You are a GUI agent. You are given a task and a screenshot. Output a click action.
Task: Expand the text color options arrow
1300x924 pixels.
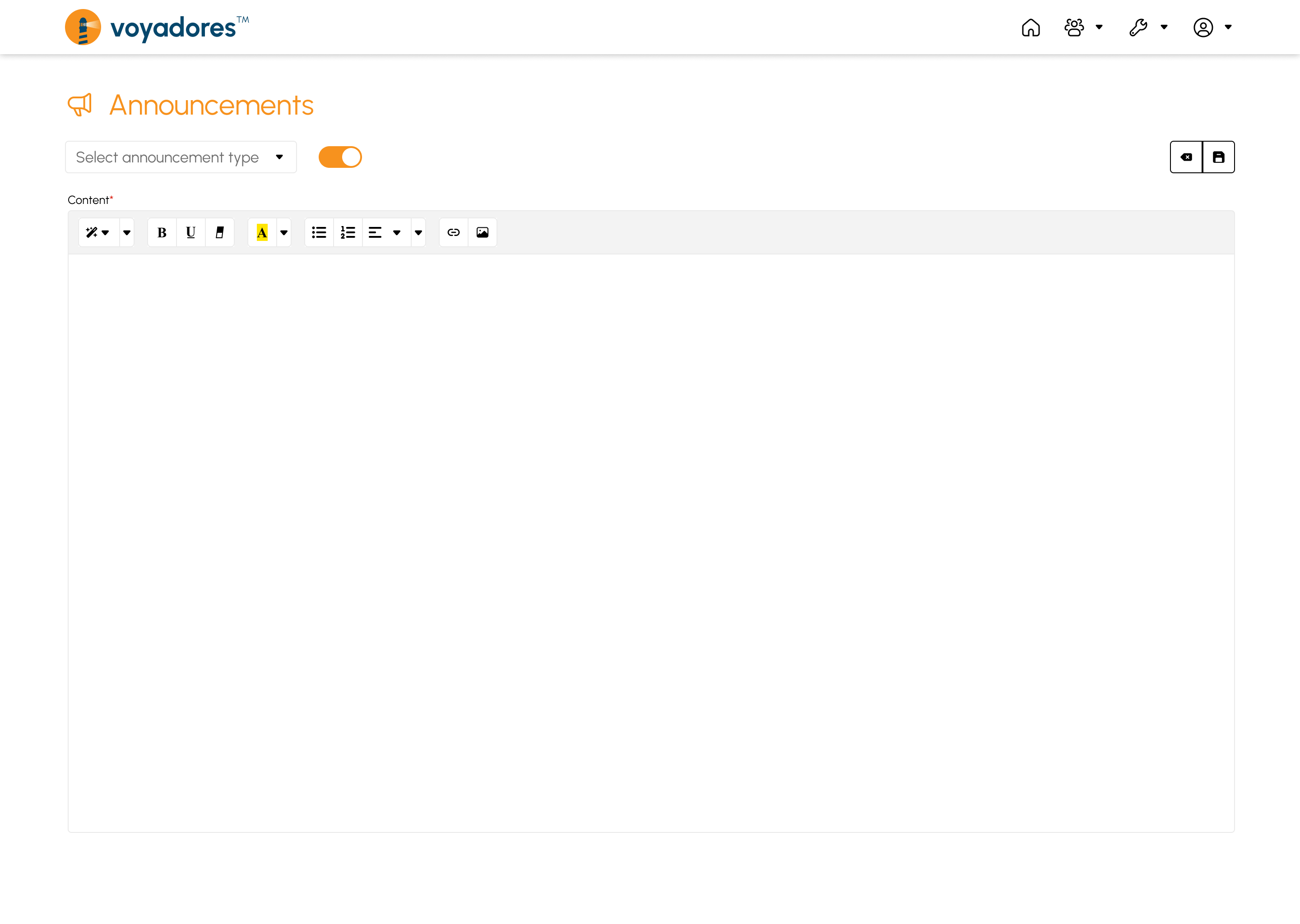(x=284, y=232)
